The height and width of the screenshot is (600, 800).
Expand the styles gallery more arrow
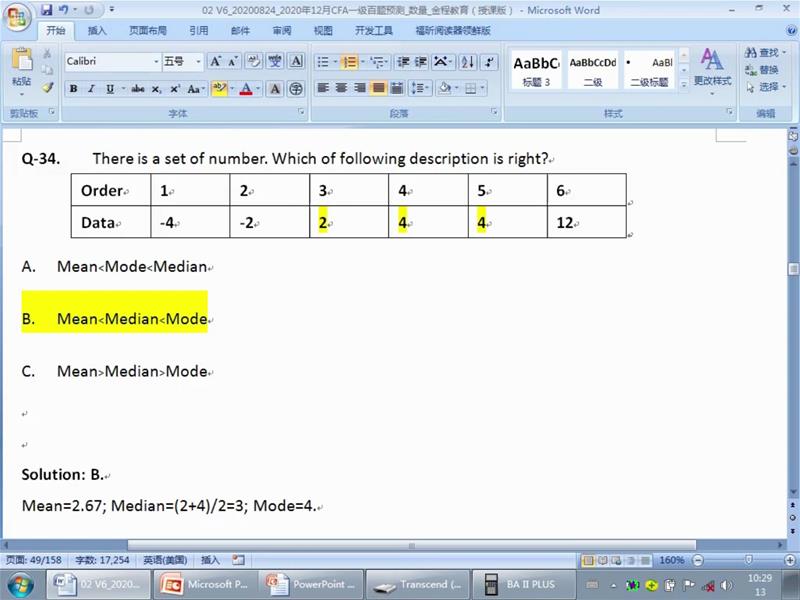pyautogui.click(x=684, y=85)
